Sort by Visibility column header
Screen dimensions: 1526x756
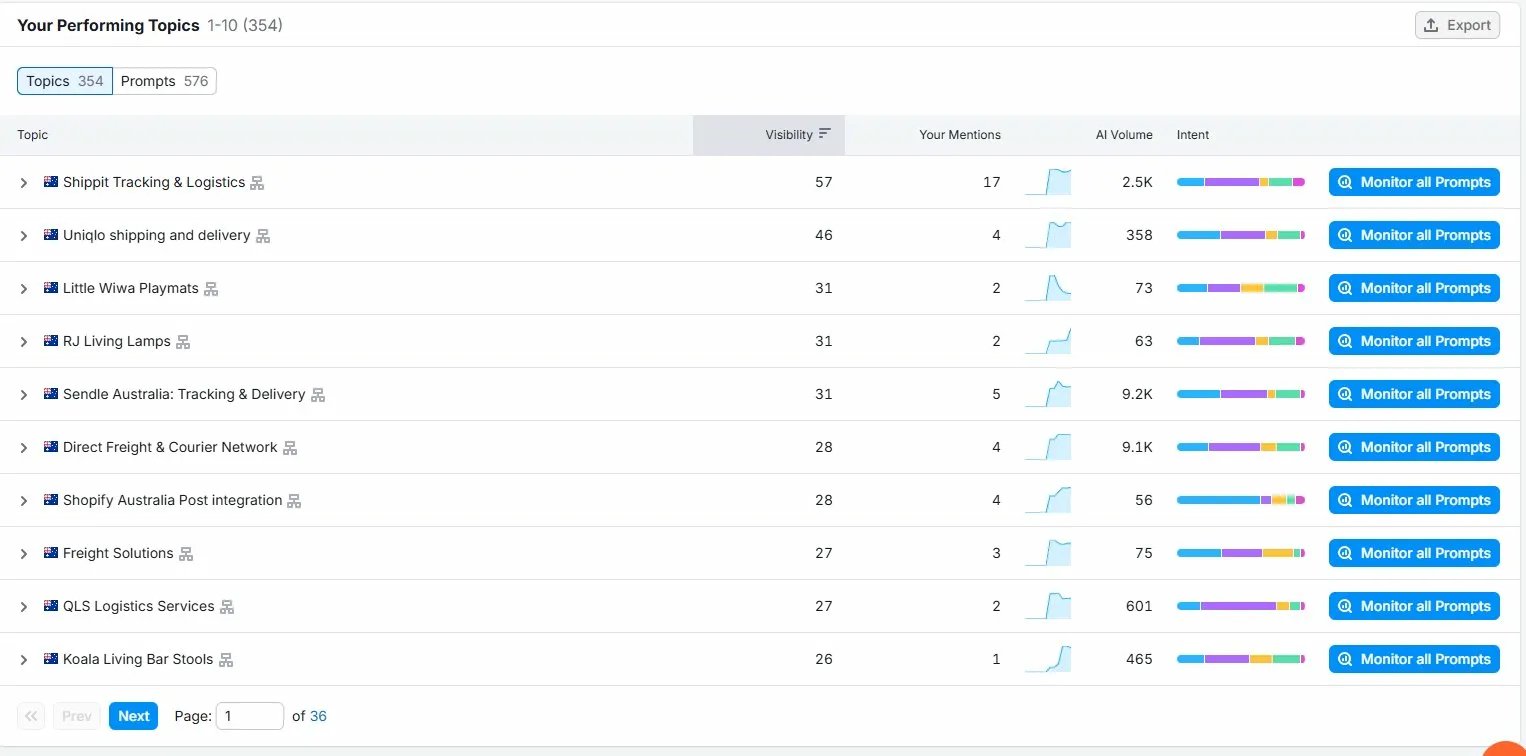point(769,135)
